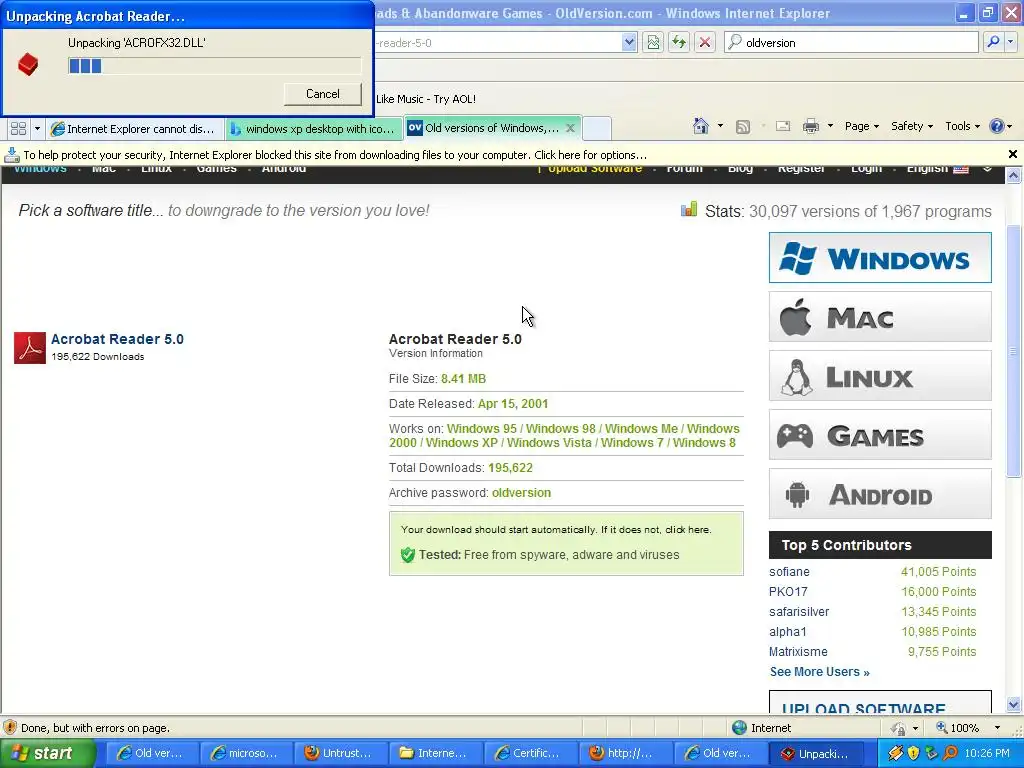1024x768 pixels.
Task: Open the Help question mark icon
Action: (997, 126)
